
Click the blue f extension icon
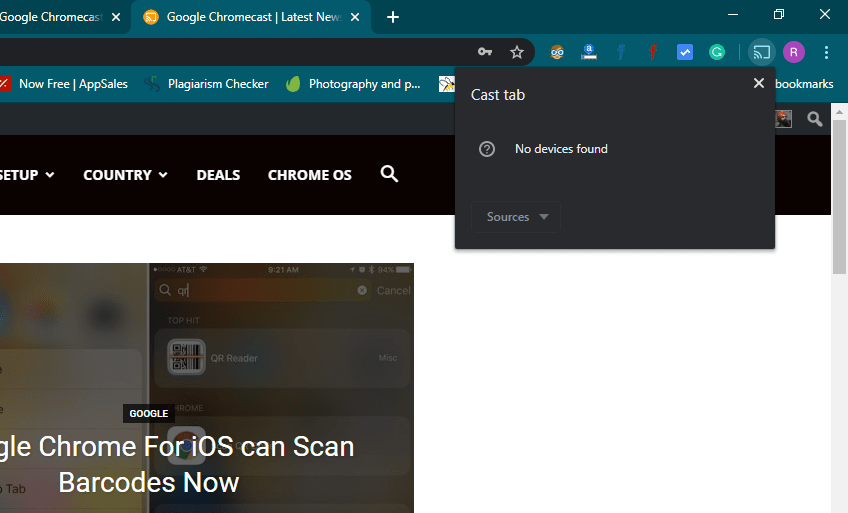click(x=621, y=52)
